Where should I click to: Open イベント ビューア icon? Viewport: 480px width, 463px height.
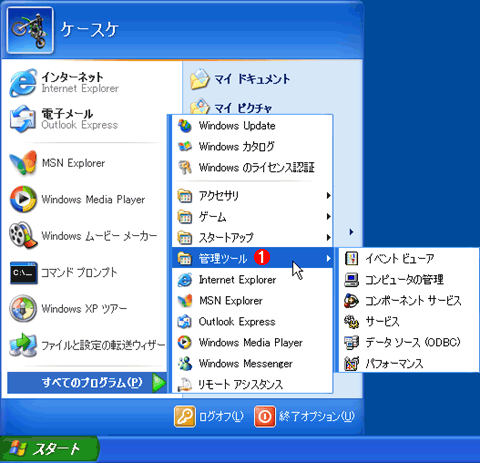[351, 258]
